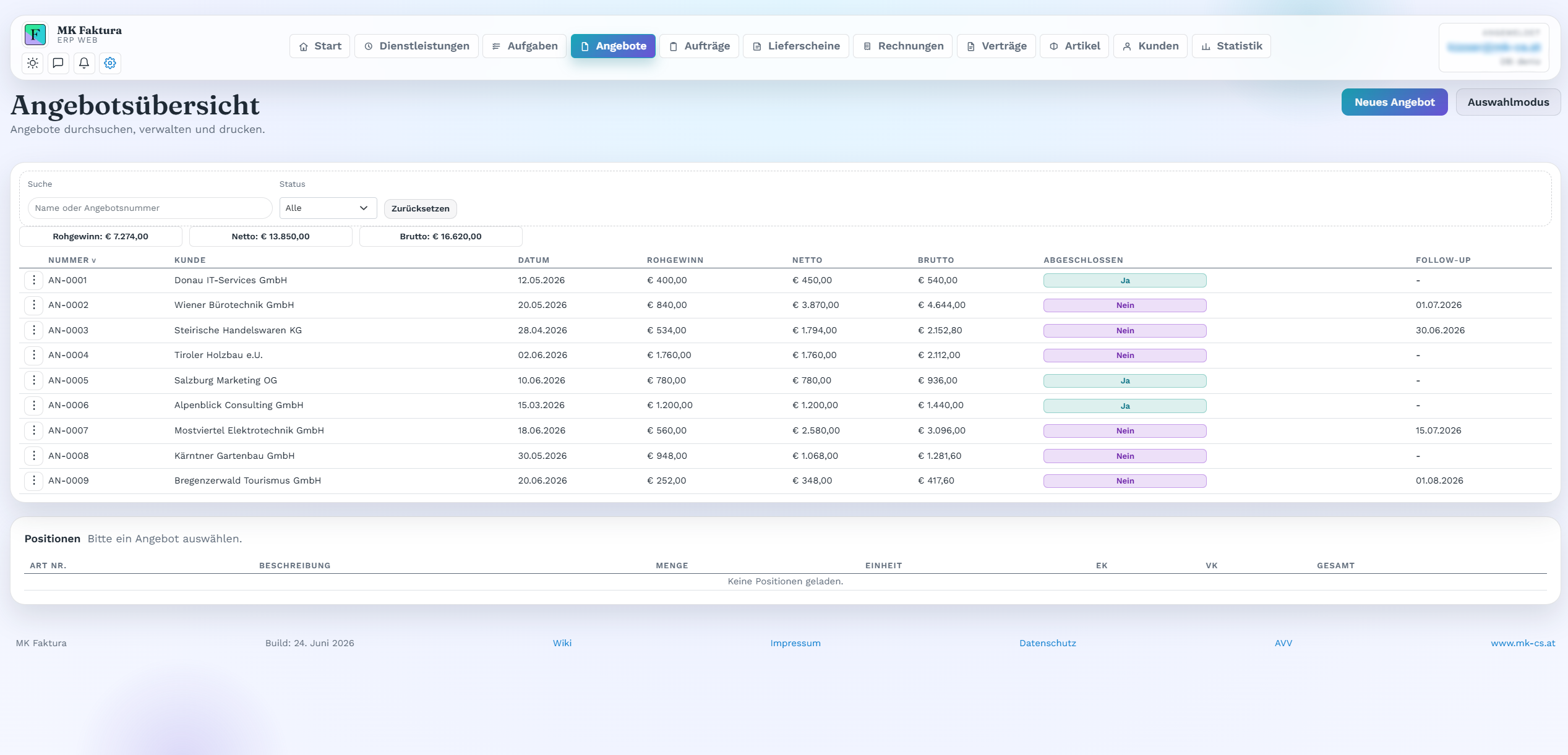Open the Impressum footer link

click(x=795, y=643)
